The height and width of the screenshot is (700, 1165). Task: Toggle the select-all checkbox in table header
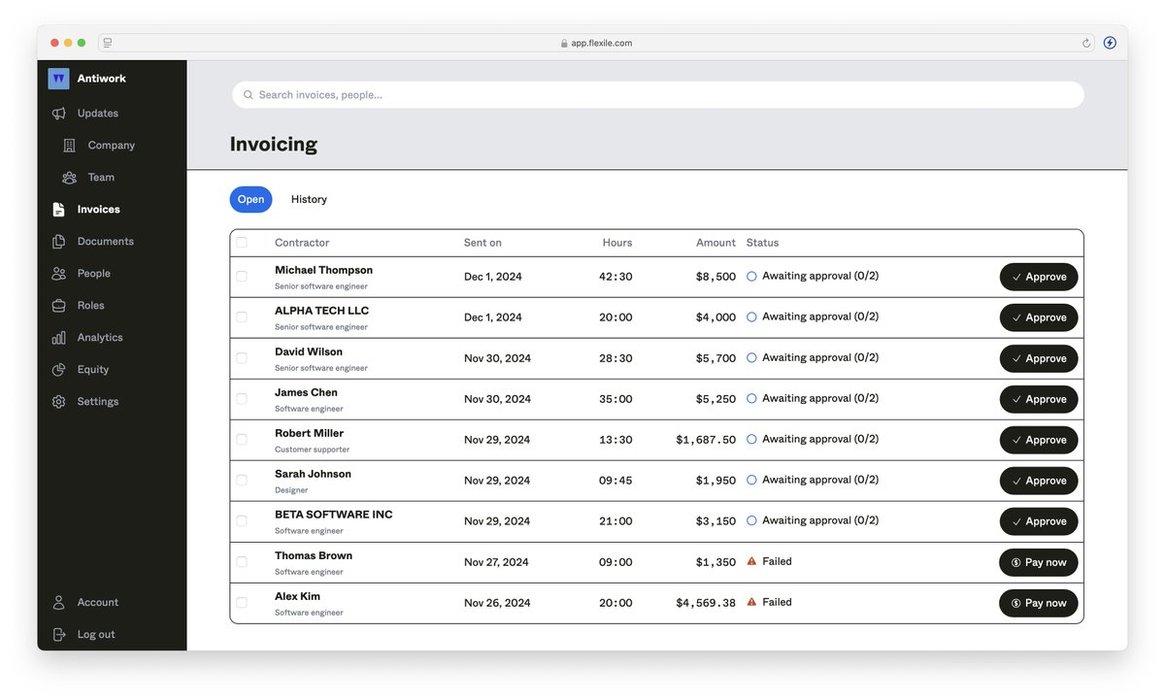241,242
